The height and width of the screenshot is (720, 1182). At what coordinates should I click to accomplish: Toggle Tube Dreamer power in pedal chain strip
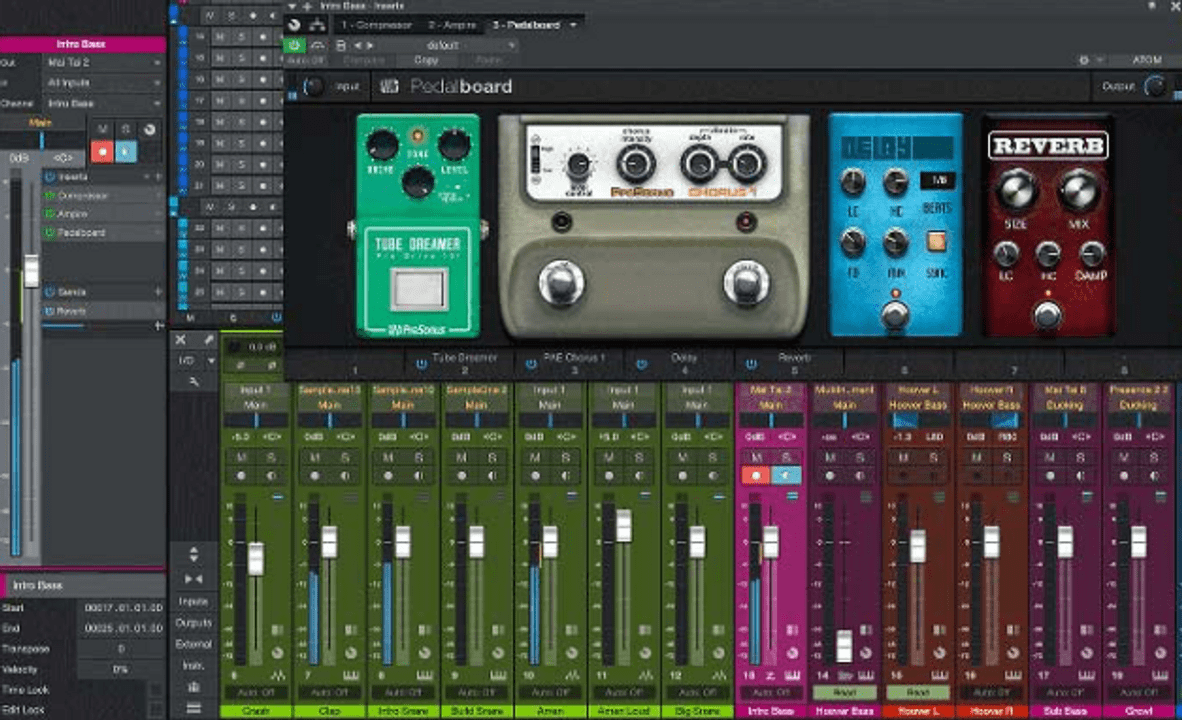tap(421, 363)
